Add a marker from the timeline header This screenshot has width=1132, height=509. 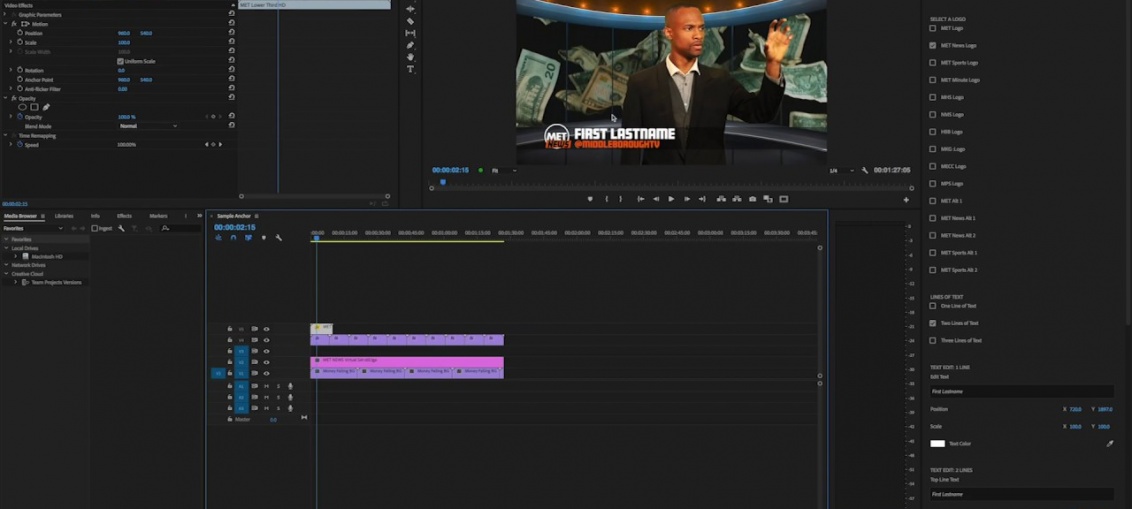click(x=264, y=238)
